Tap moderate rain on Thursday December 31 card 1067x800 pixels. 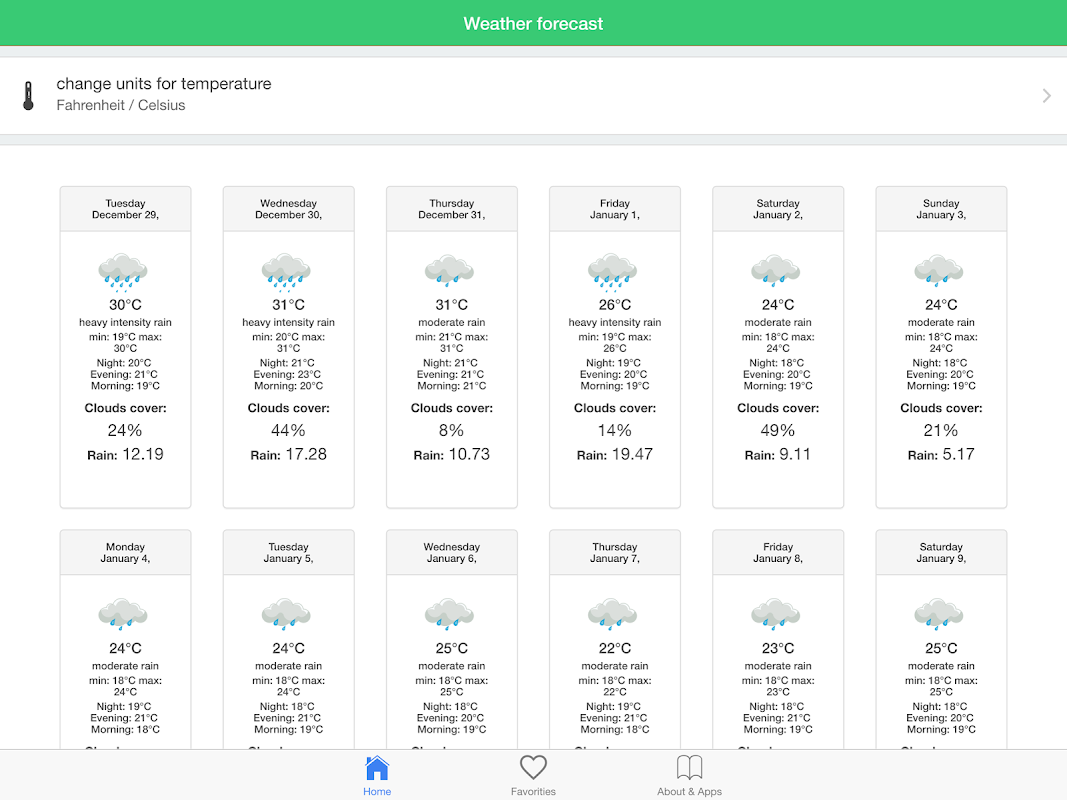point(452,322)
